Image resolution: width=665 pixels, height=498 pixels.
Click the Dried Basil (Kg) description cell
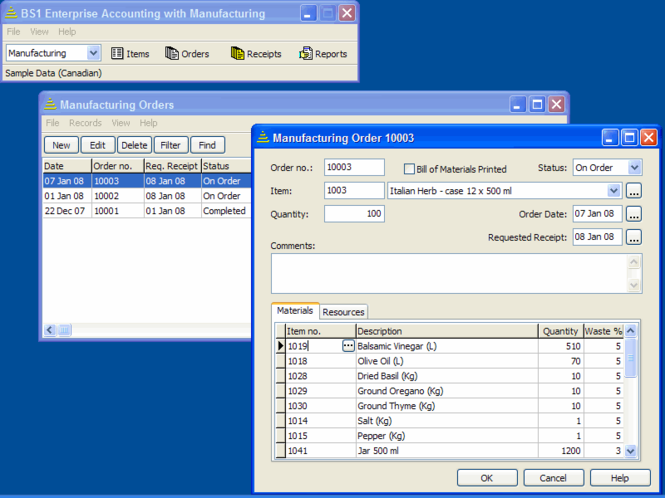tap(447, 376)
